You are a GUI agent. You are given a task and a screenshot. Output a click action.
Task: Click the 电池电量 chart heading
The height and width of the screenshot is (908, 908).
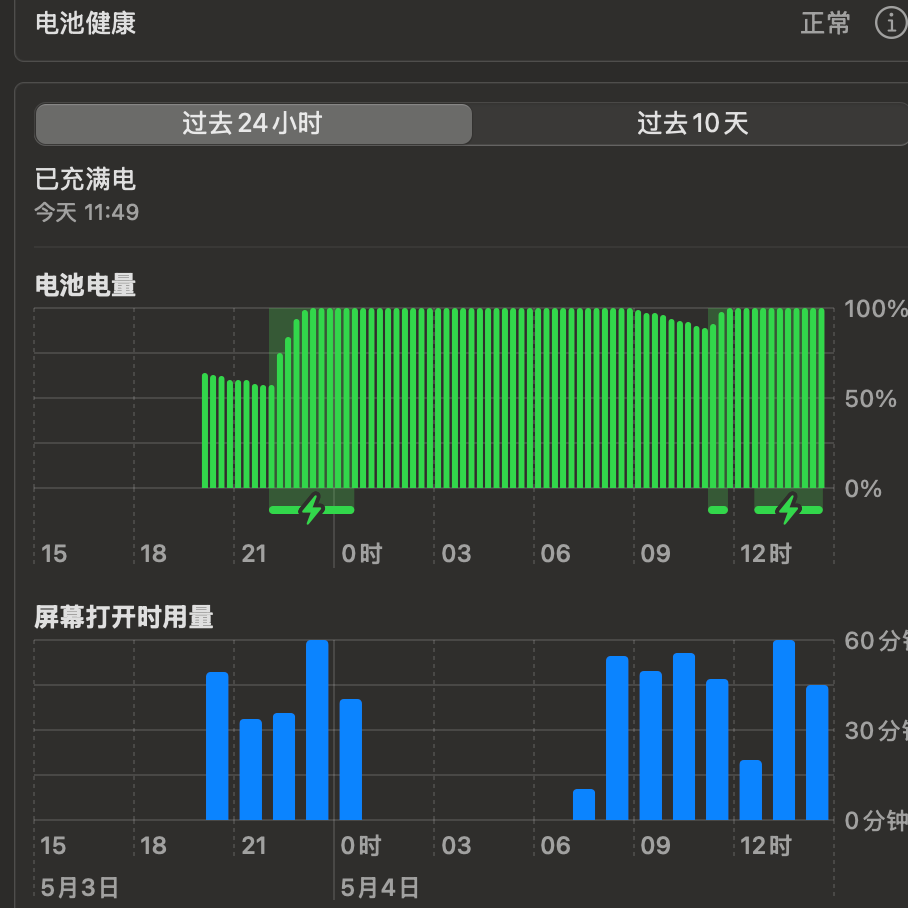click(x=86, y=285)
